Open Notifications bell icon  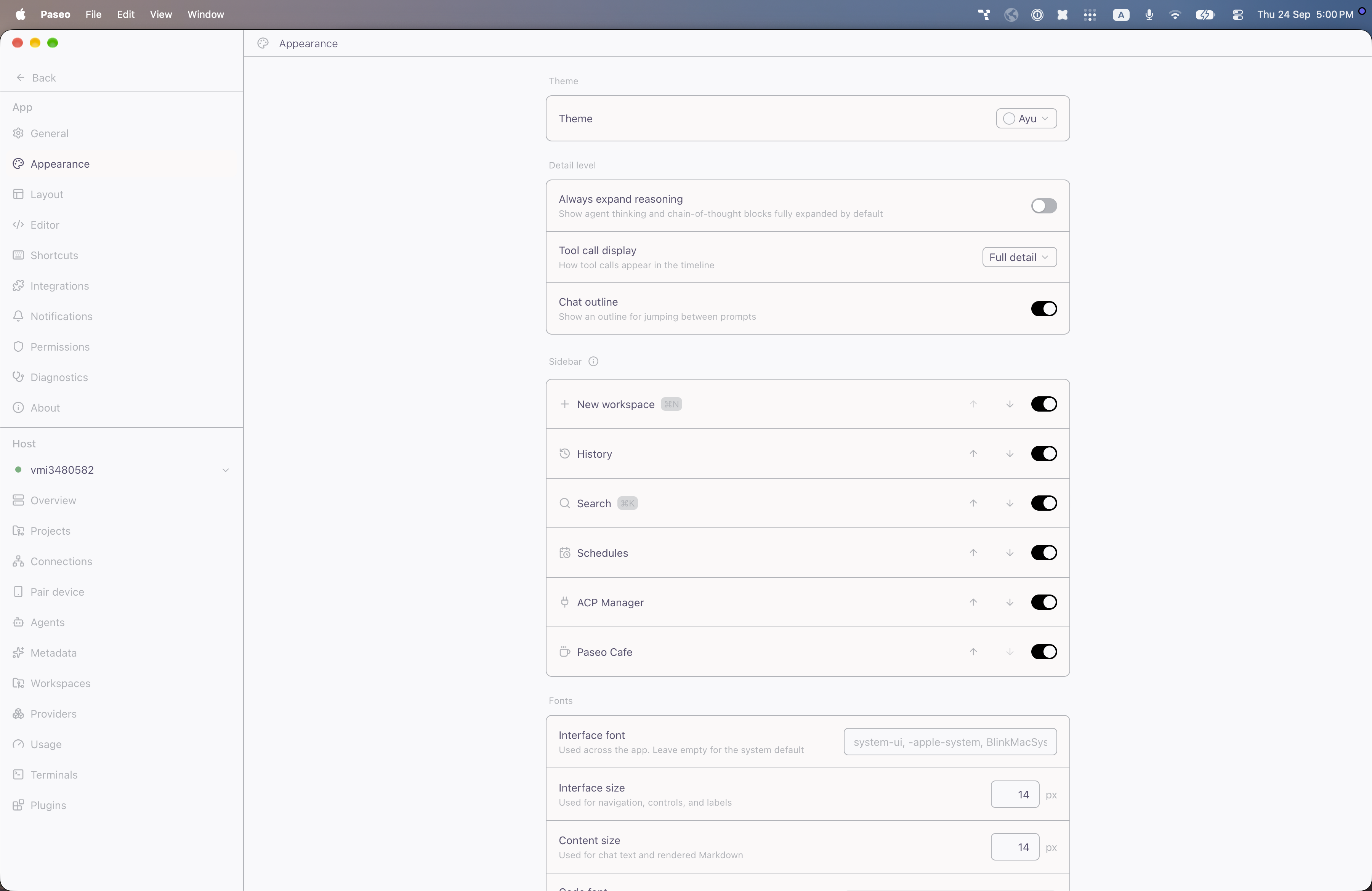pos(18,316)
